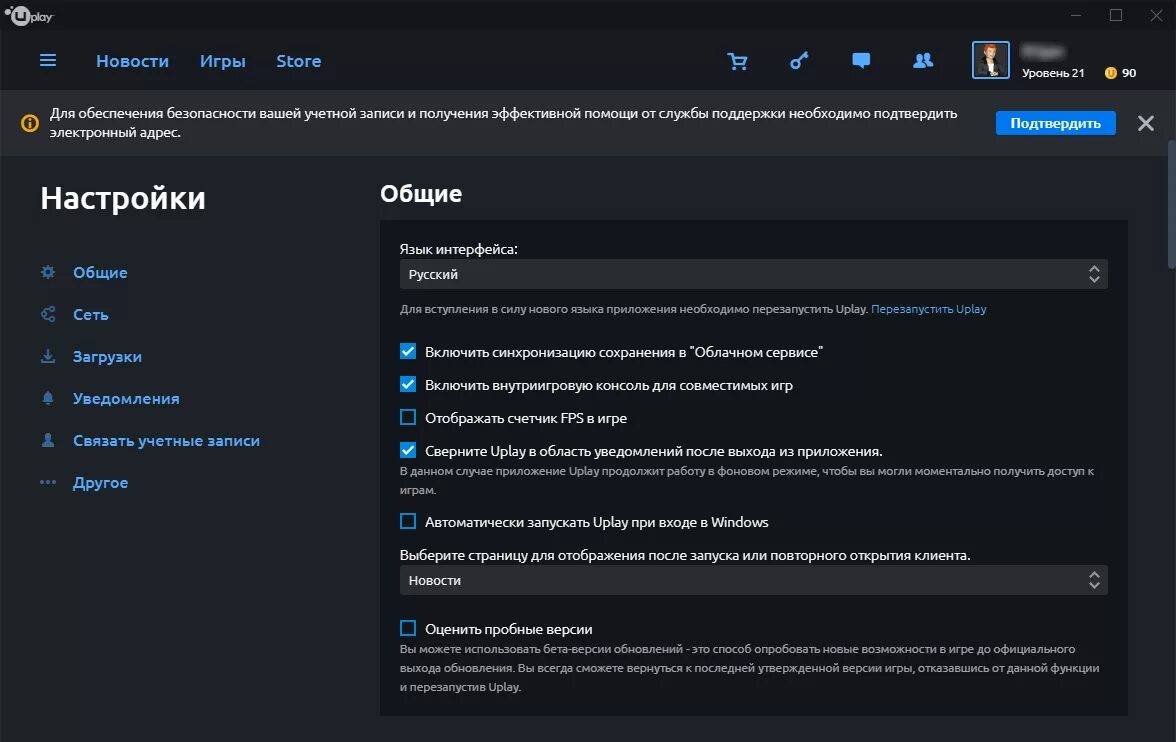
Task: Select Общие settings section
Action: tap(100, 272)
